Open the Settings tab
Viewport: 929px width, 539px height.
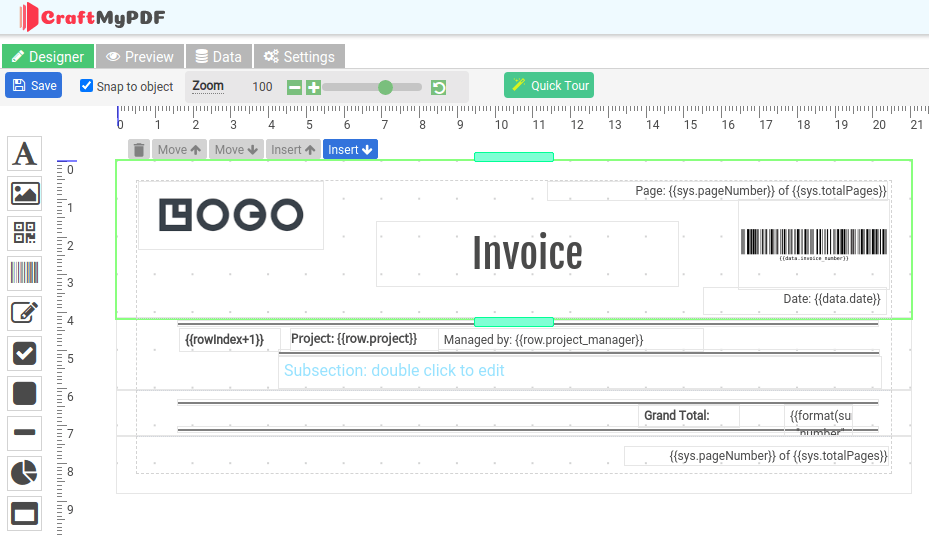(x=299, y=57)
